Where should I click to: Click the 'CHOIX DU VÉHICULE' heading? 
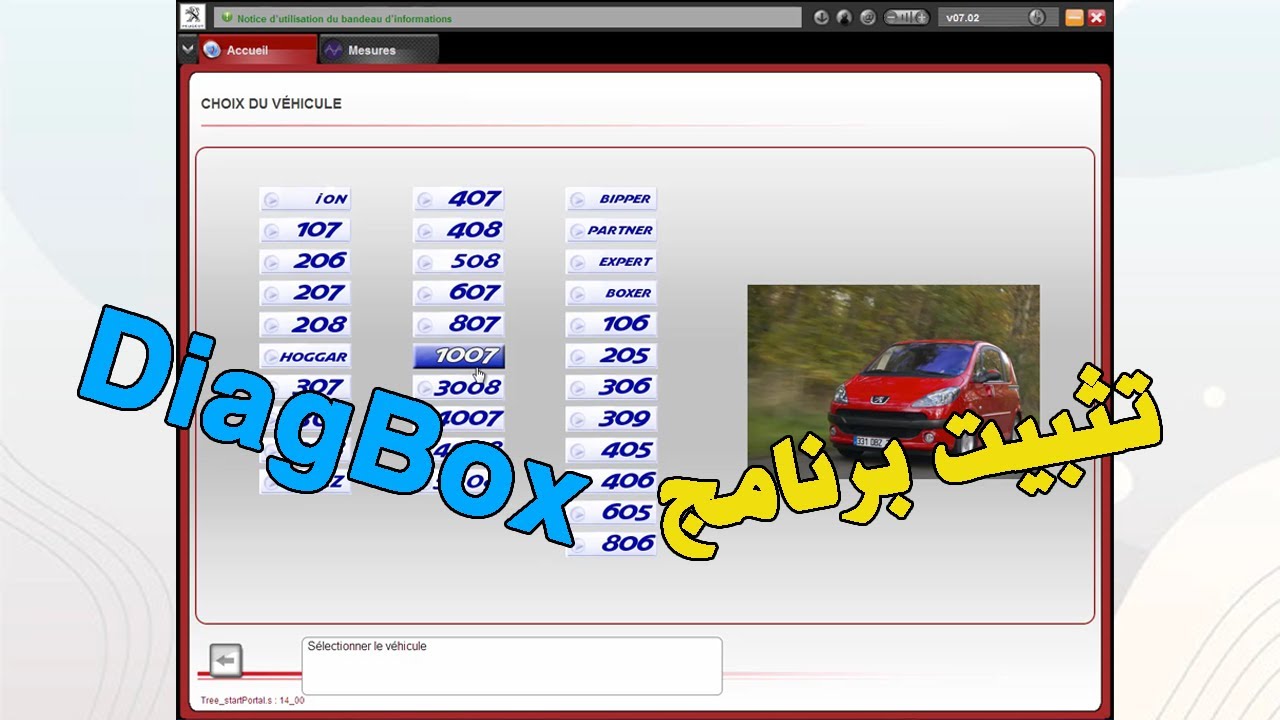271,104
